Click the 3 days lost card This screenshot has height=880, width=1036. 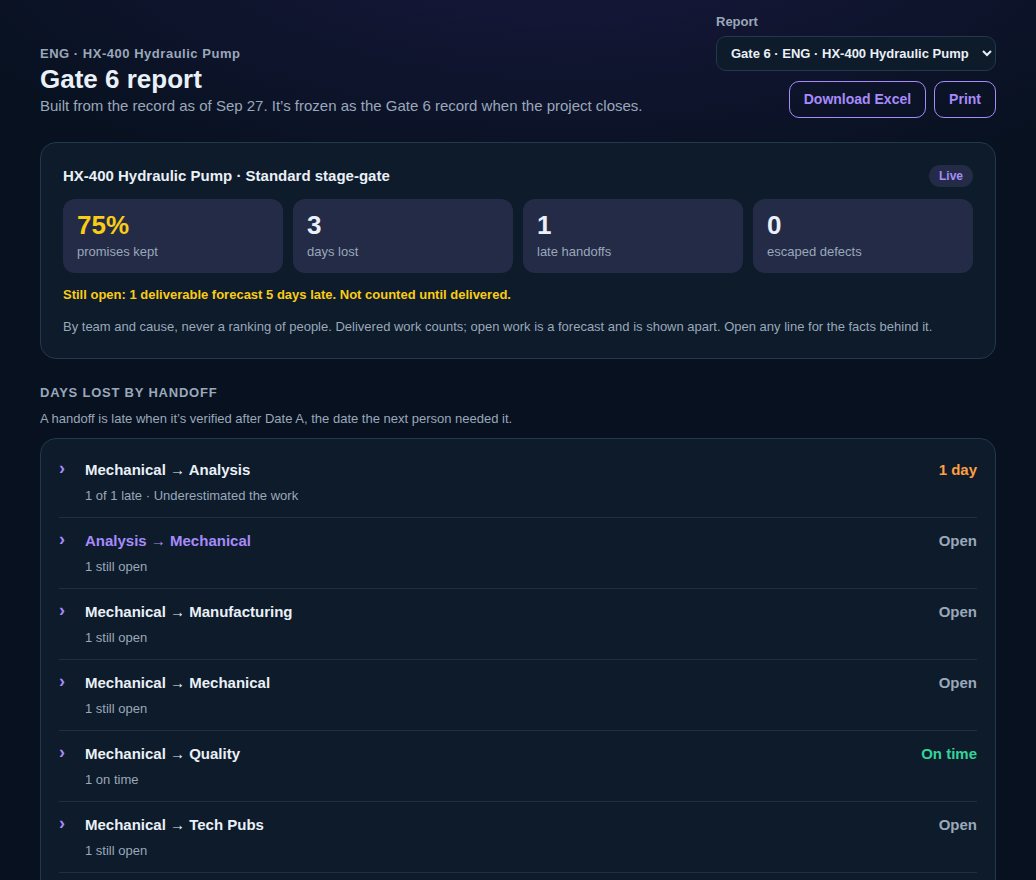click(x=403, y=236)
